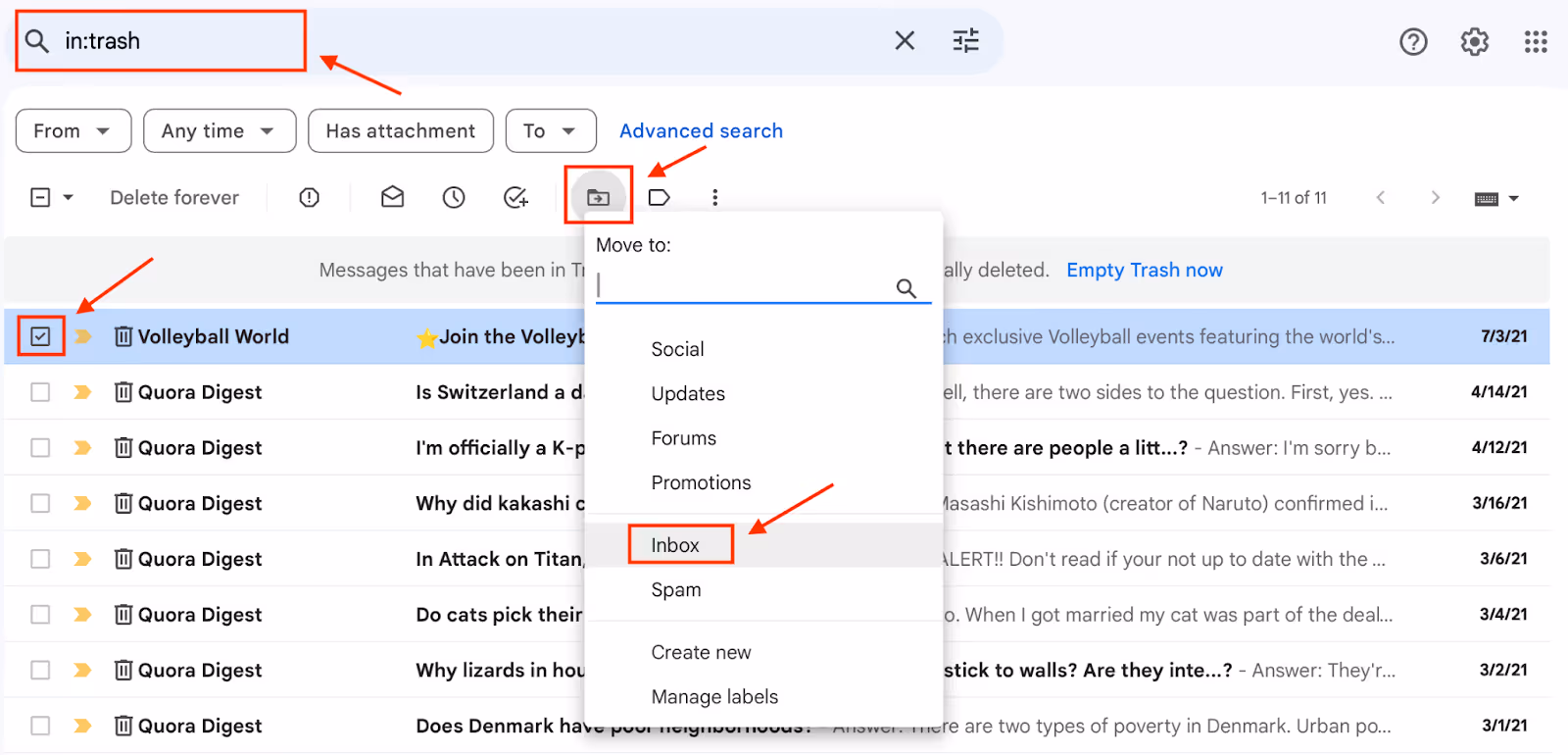This screenshot has height=755, width=1568.
Task: Open the More three-dot menu
Action: tap(715, 197)
